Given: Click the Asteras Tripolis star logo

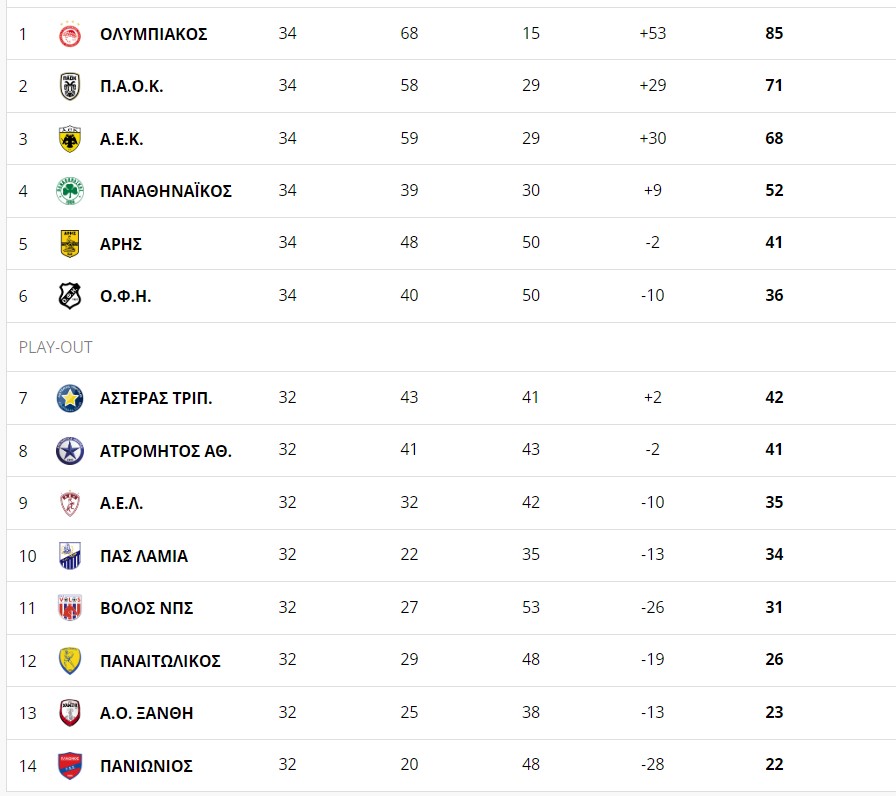Looking at the screenshot, I should coord(70,398).
